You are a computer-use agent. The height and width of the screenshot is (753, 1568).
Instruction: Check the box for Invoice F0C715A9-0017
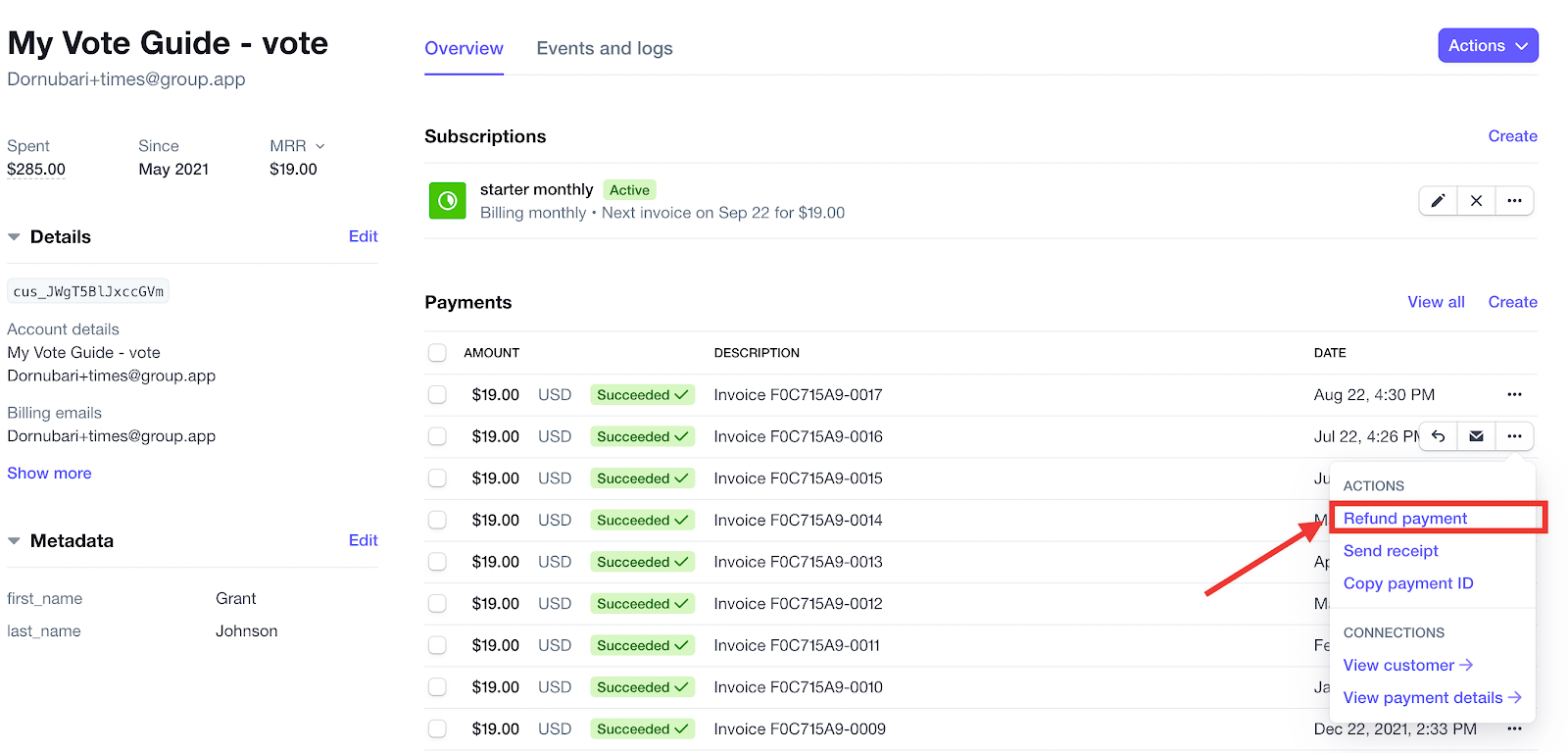tap(437, 394)
